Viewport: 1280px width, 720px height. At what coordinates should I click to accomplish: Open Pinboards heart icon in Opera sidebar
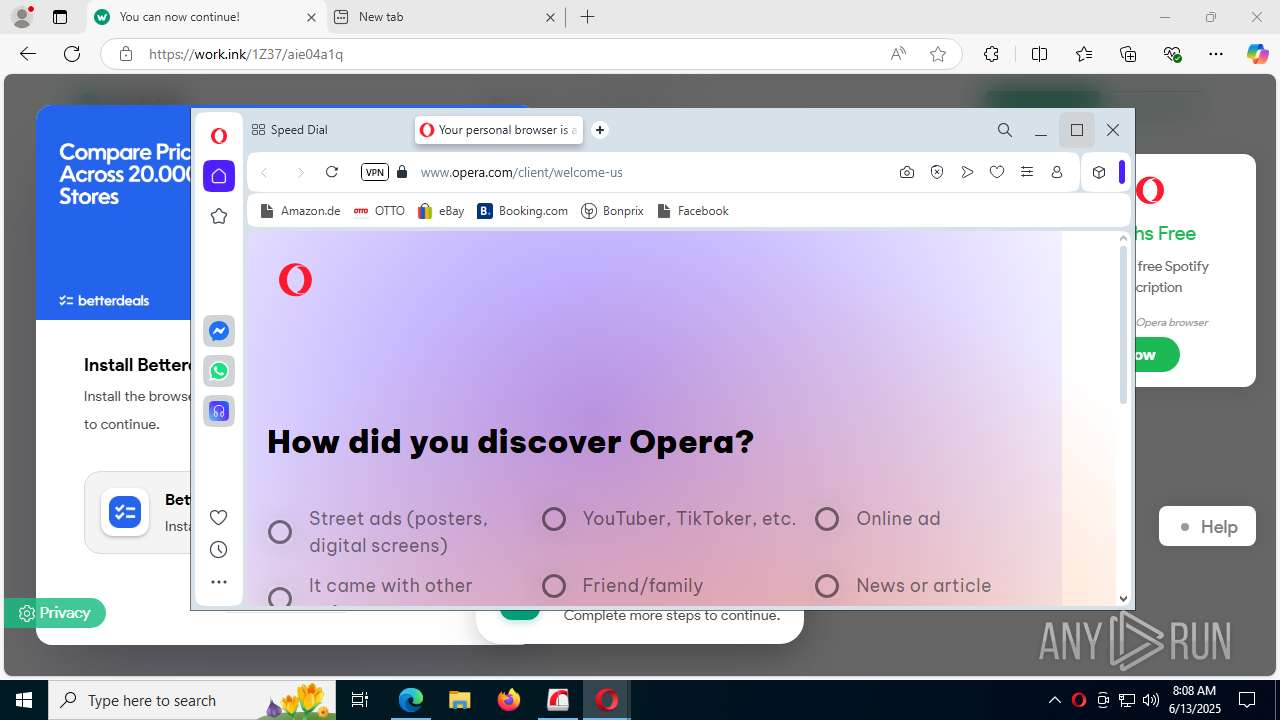pyautogui.click(x=219, y=517)
